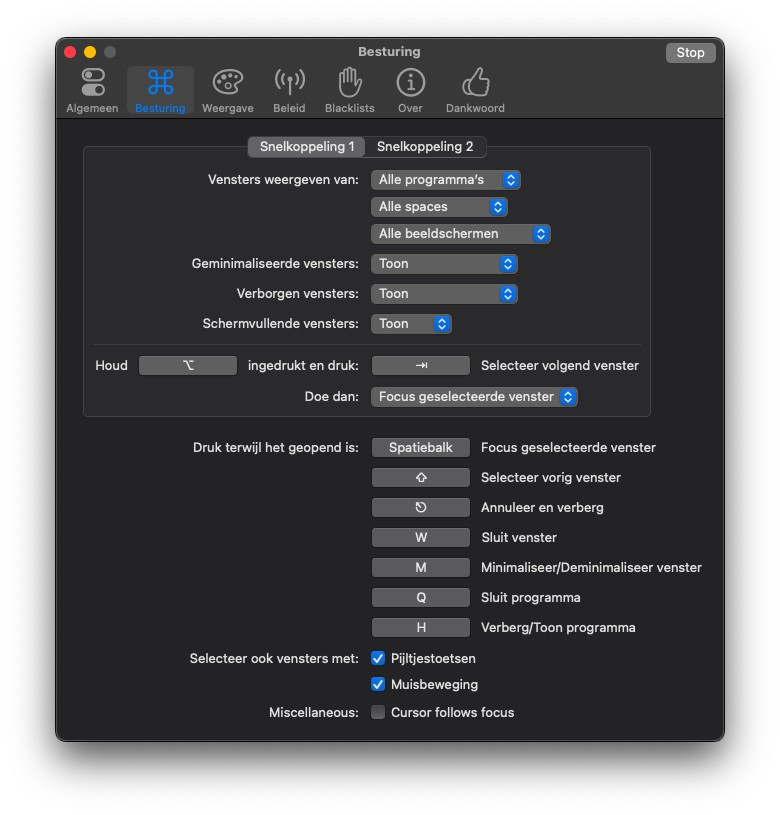Screen dimensions: 780x815
Task: Open the Weergave palette pane
Action: click(x=227, y=91)
